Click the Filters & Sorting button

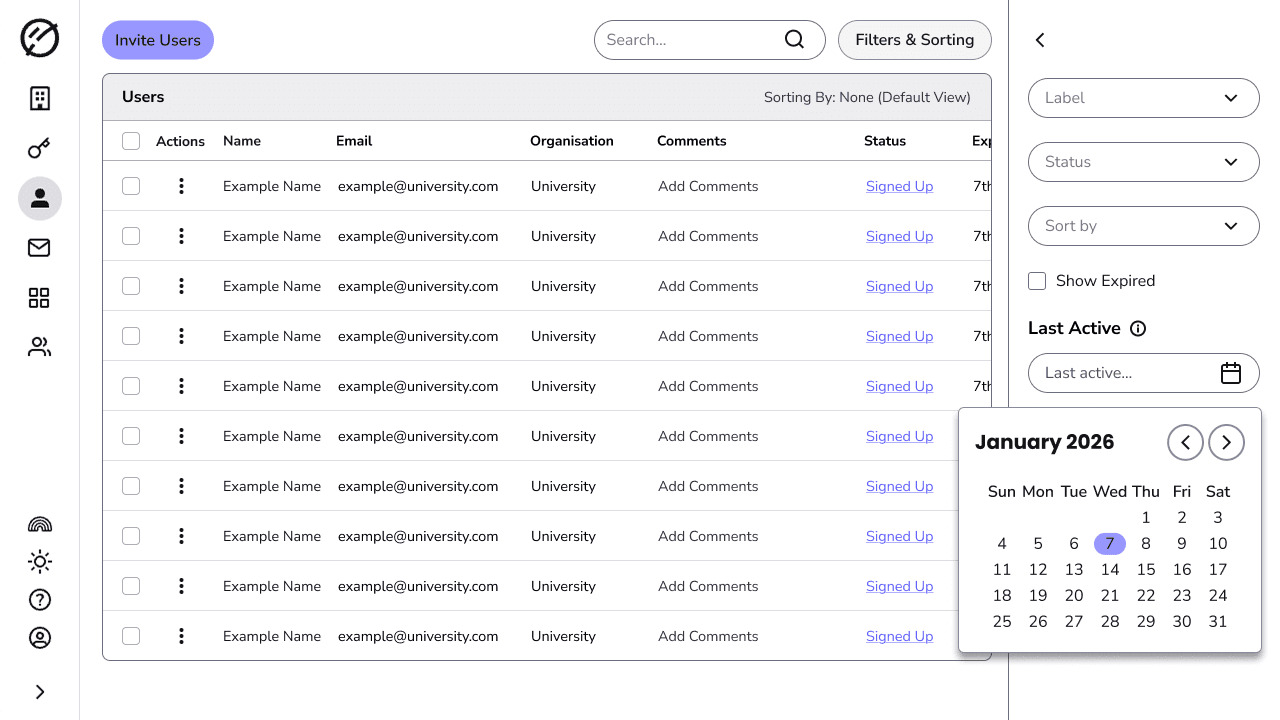click(x=915, y=40)
